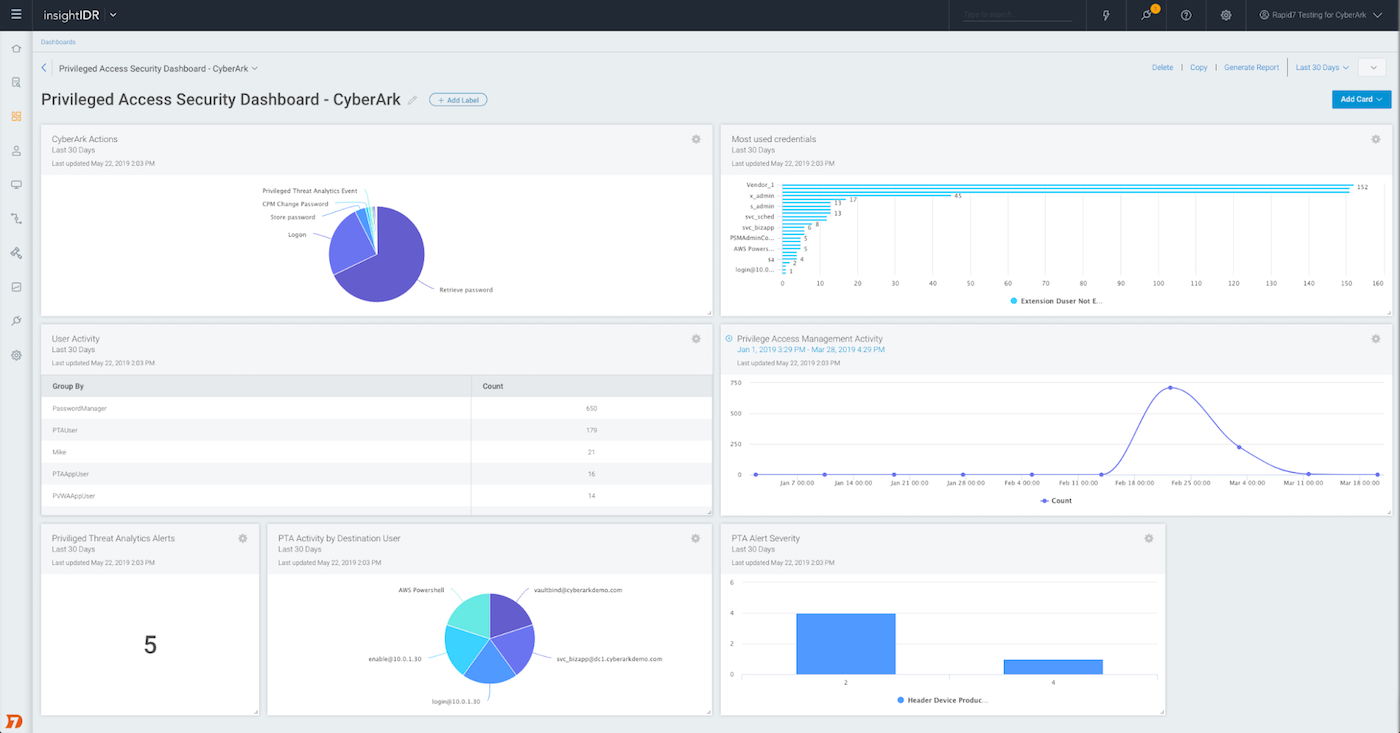Toggle the Count legend on line chart
Image resolution: width=1400 pixels, height=733 pixels.
(x=1056, y=500)
